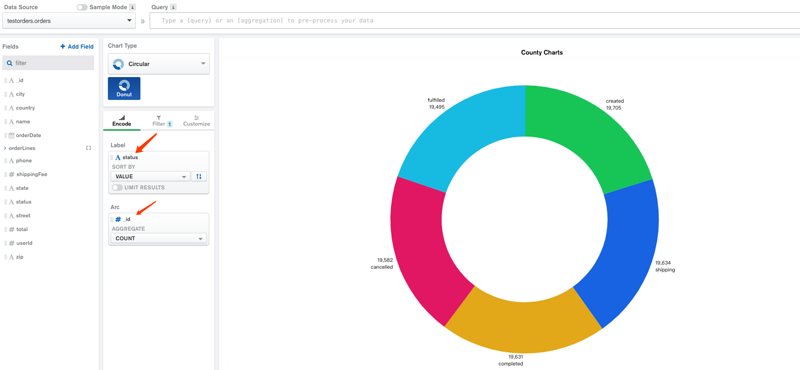Click the number type icon beside Arc _id
Viewport: 800px width, 370px height.
tap(118, 219)
